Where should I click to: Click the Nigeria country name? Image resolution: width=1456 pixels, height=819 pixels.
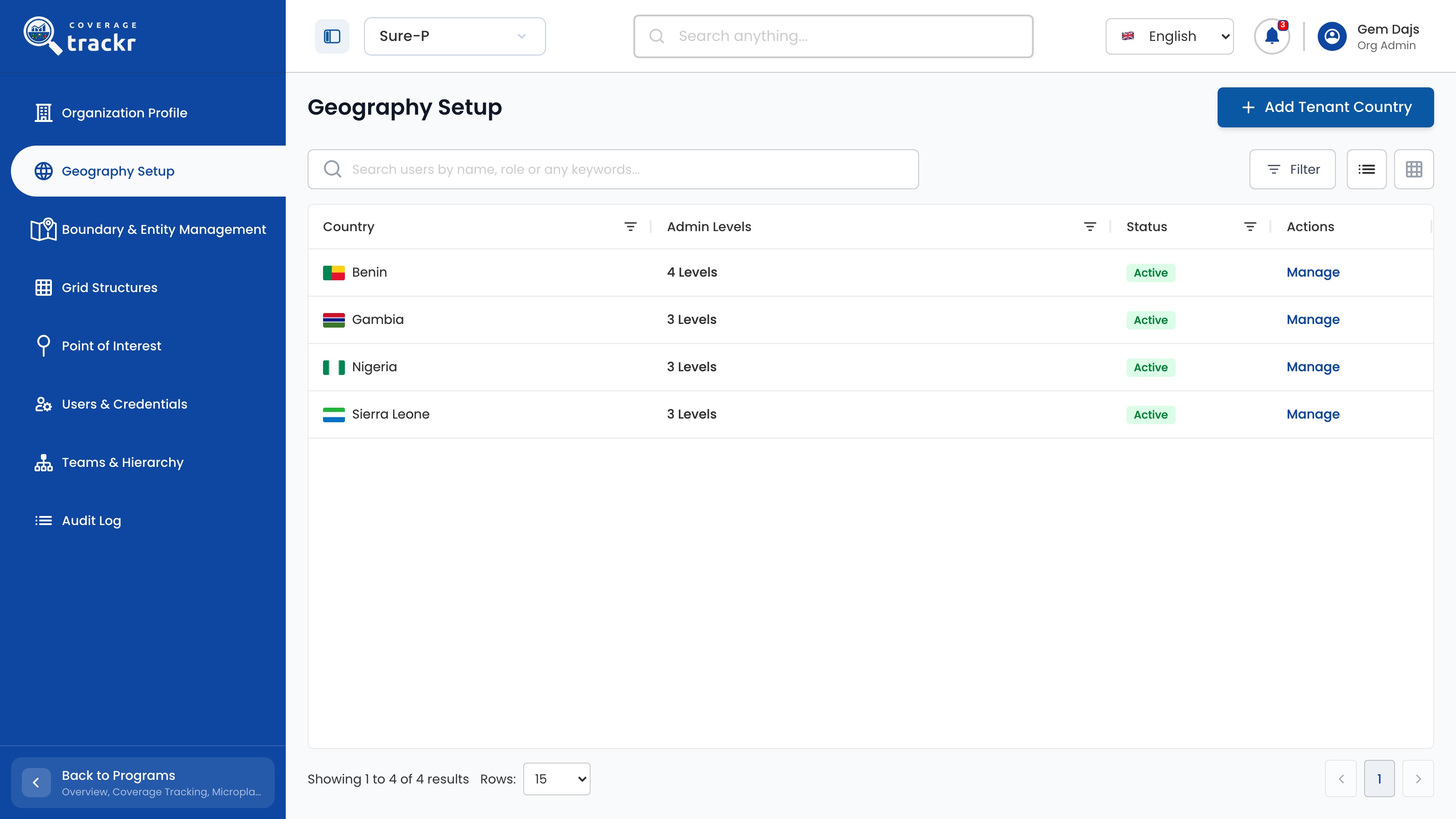tap(374, 367)
